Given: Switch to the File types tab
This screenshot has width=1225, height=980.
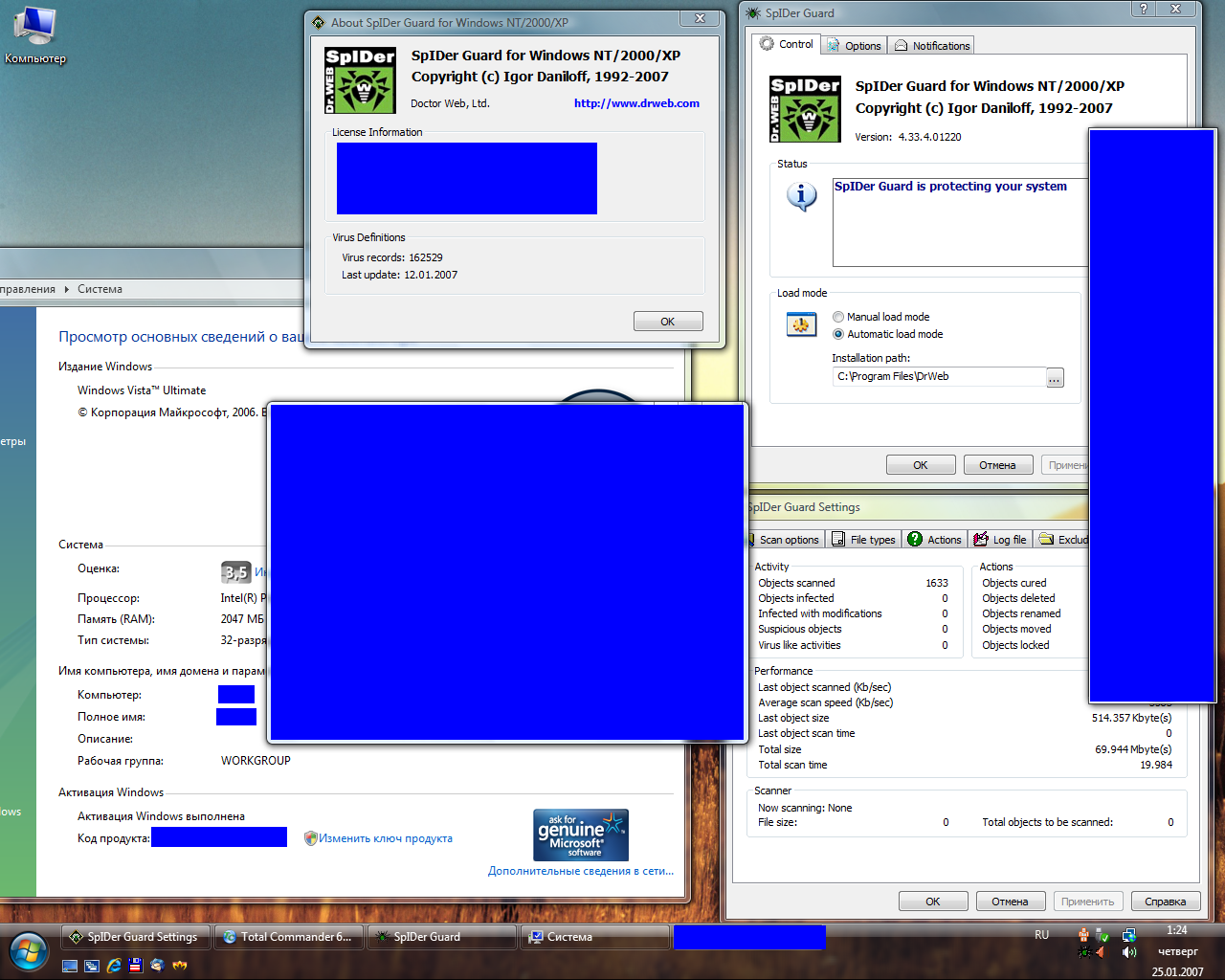Looking at the screenshot, I should point(864,540).
